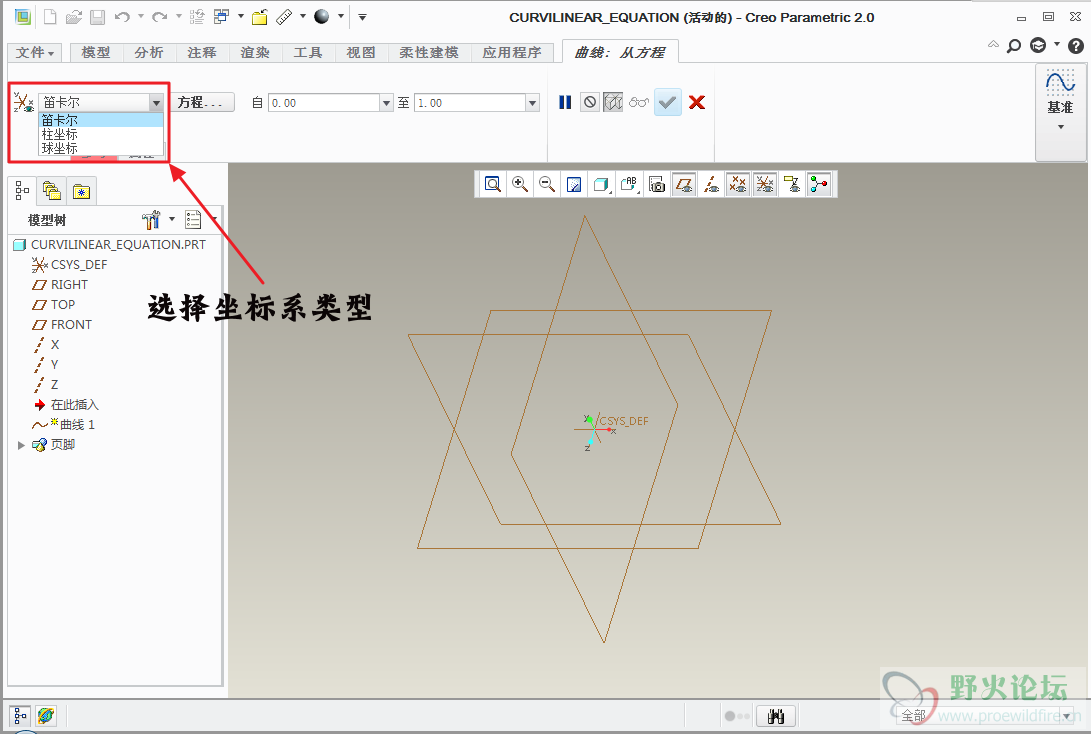Open the Saved Orientations icon
The image size is (1091, 734).
coord(629,184)
